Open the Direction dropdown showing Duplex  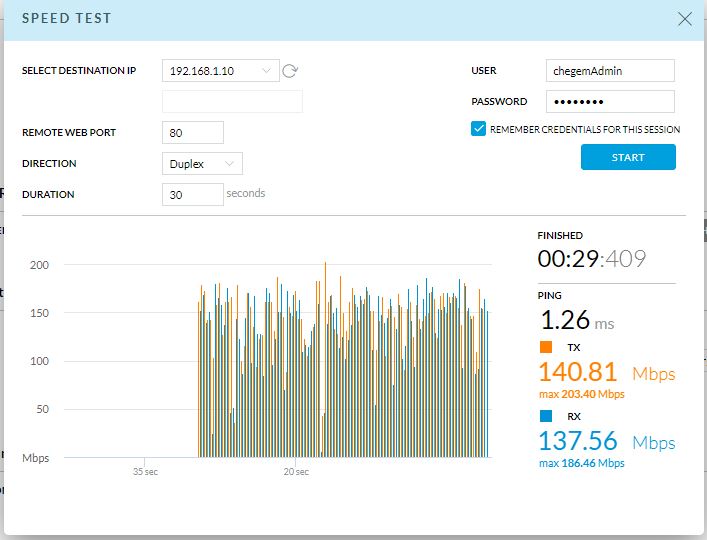pos(202,164)
